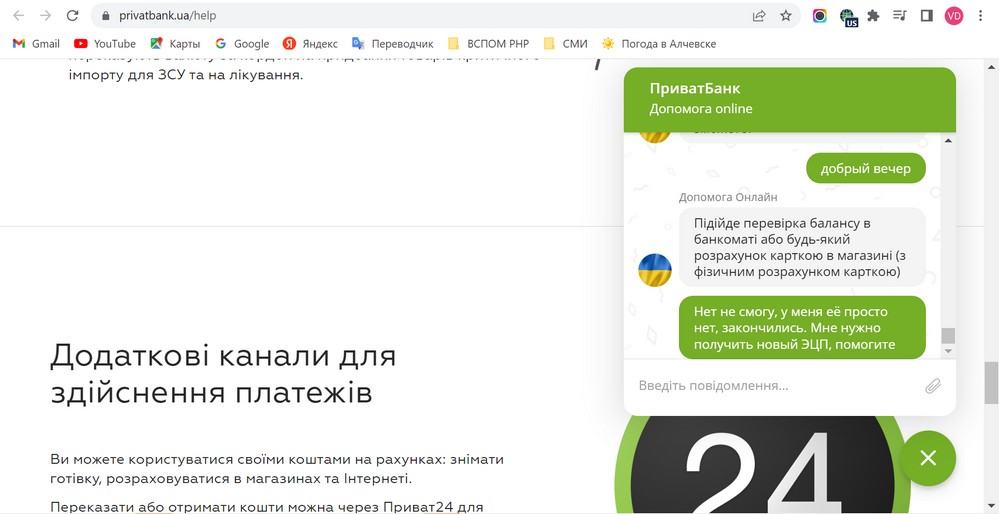The width and height of the screenshot is (999, 514).
Task: Bookmark this page with the star icon
Action: point(786,16)
